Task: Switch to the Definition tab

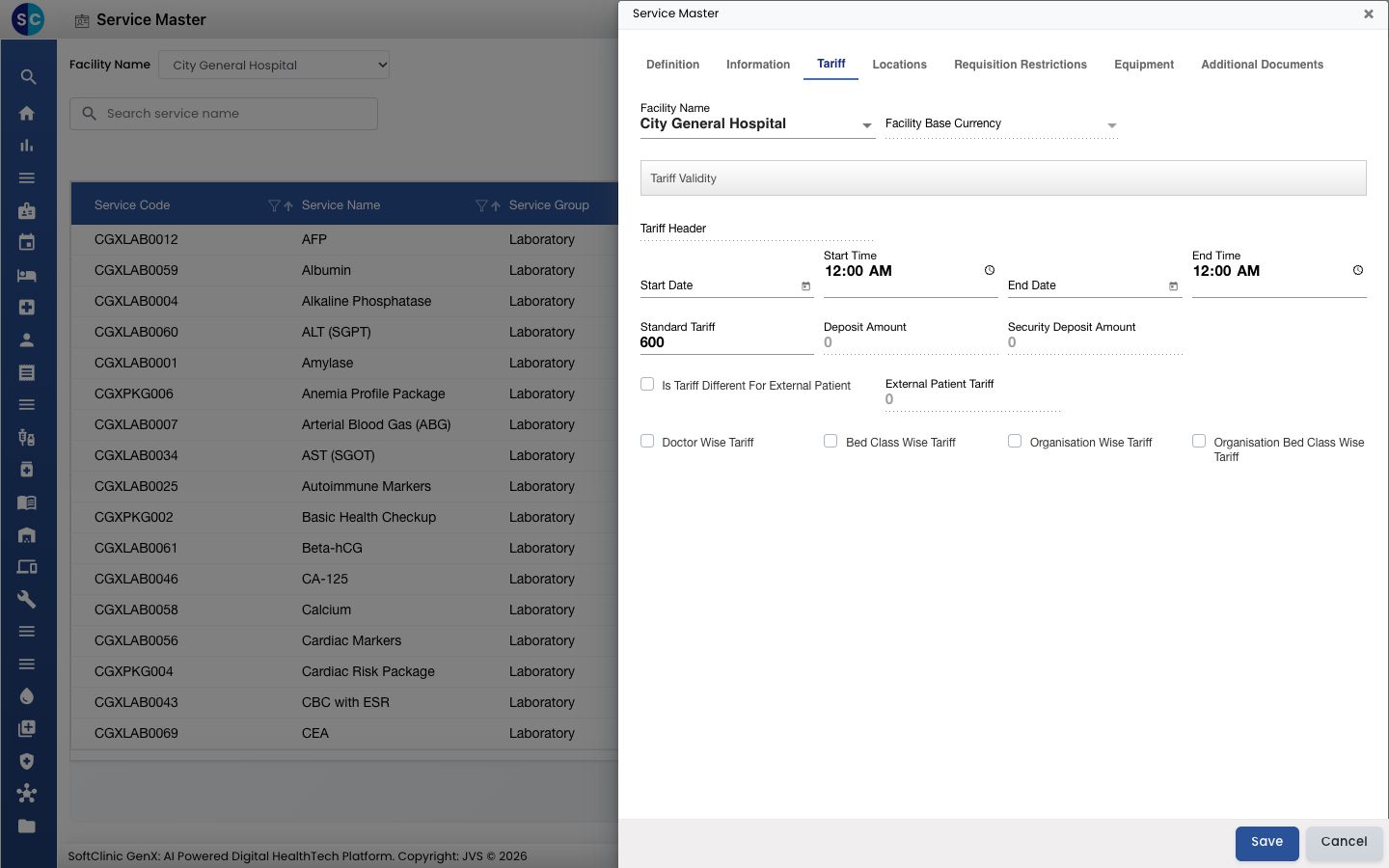Action: [x=672, y=65]
